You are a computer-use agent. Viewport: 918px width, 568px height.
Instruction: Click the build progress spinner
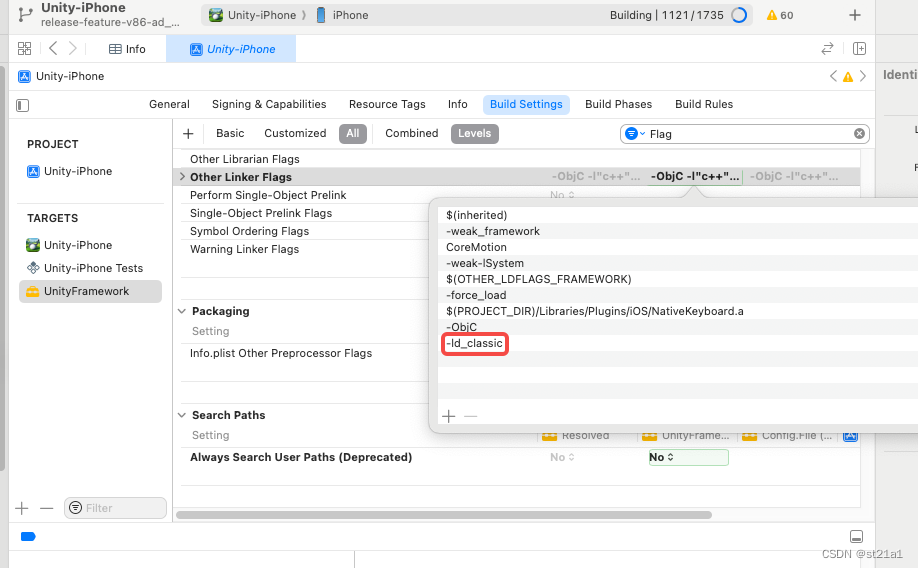point(739,15)
